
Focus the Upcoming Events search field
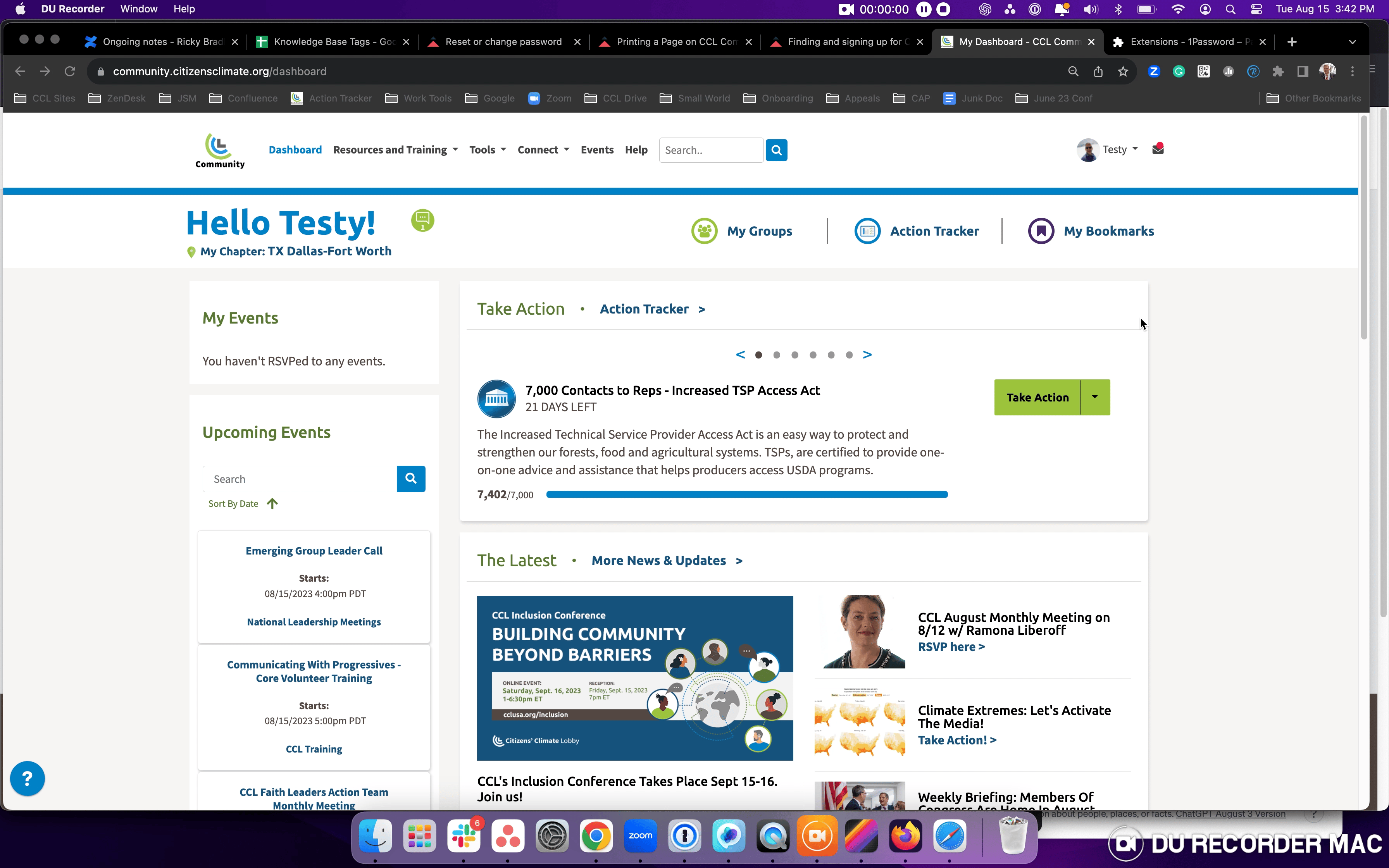tap(300, 479)
